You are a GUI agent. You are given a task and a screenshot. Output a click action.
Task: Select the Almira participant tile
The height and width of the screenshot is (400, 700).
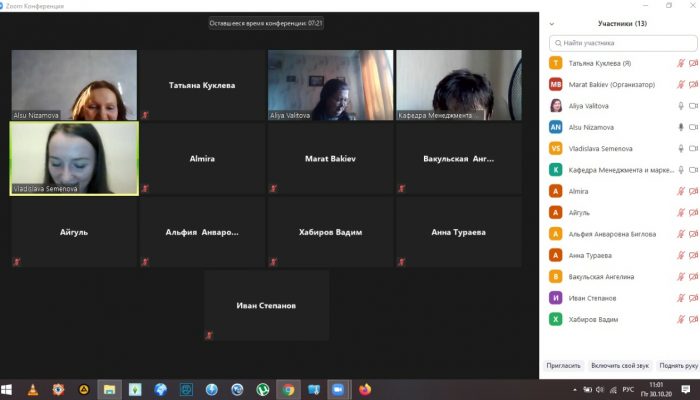202,158
